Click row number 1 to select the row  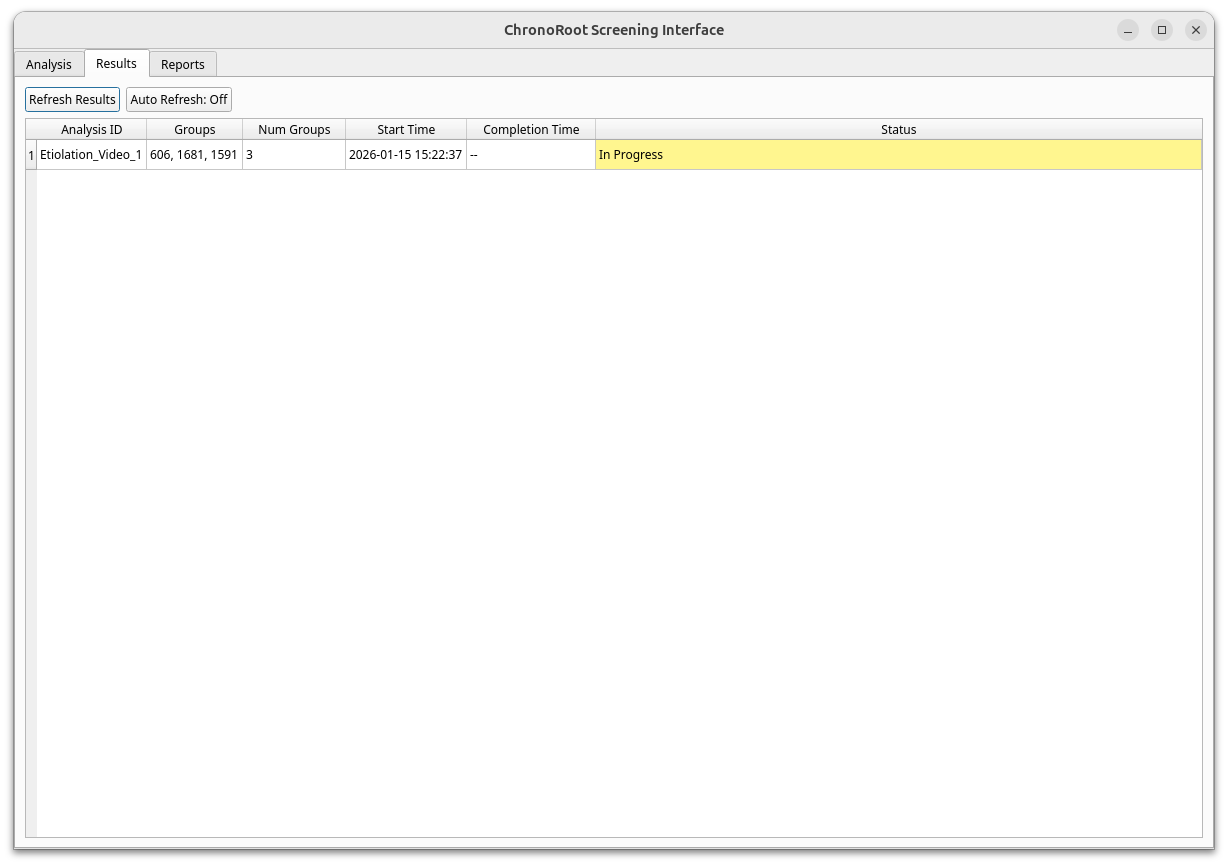(30, 154)
